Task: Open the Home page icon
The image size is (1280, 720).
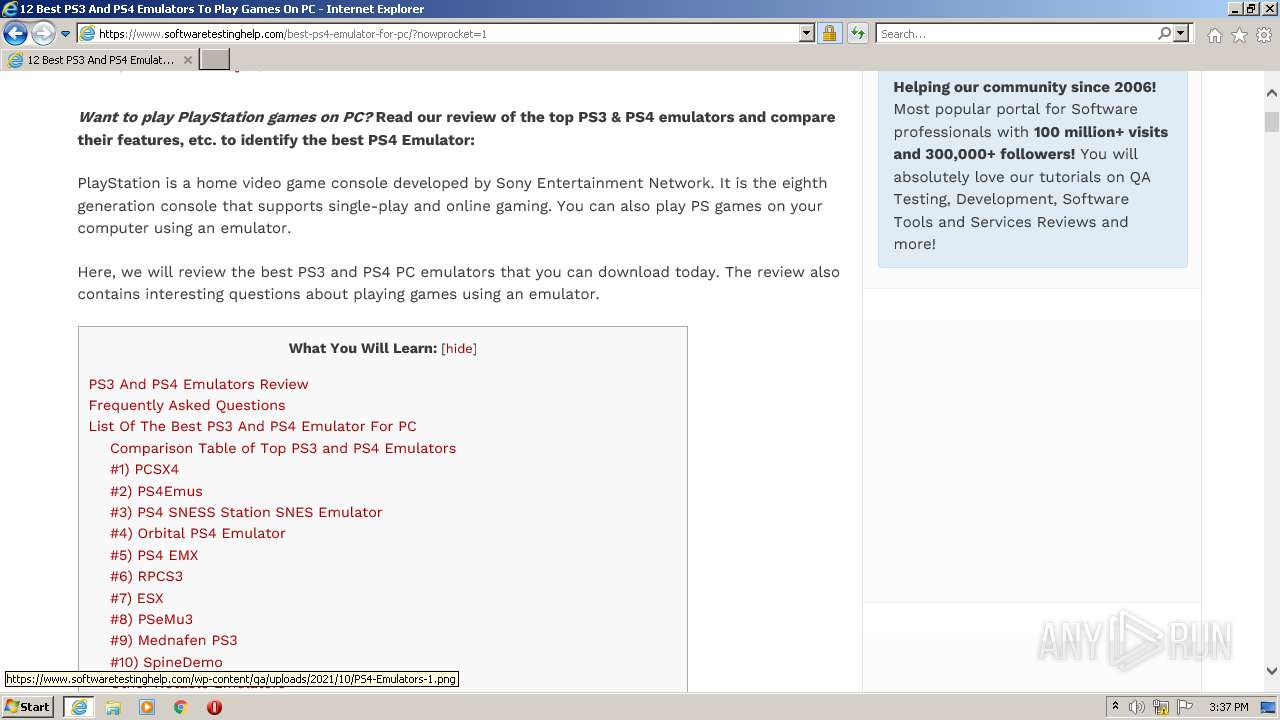Action: pos(1214,35)
